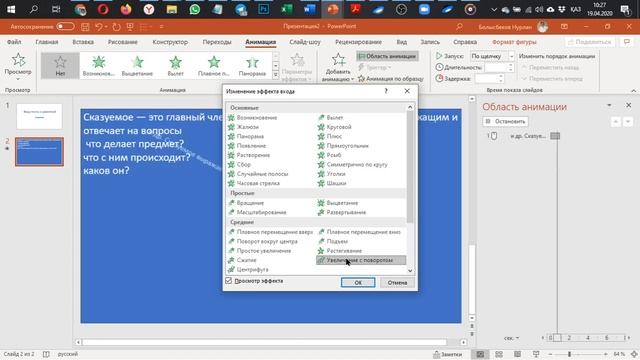Open Добавить анимацию button
The height and width of the screenshot is (360, 640).
point(338,67)
